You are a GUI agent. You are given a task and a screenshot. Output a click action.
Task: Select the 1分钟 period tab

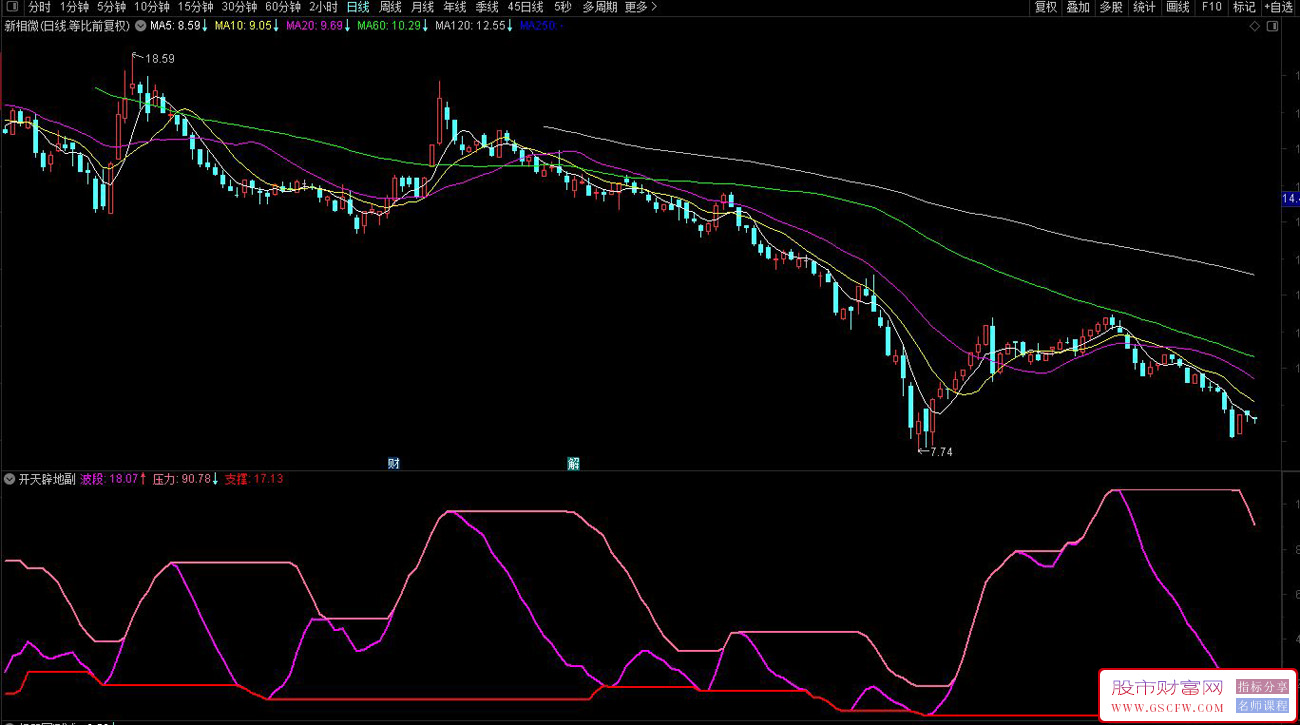click(x=75, y=7)
